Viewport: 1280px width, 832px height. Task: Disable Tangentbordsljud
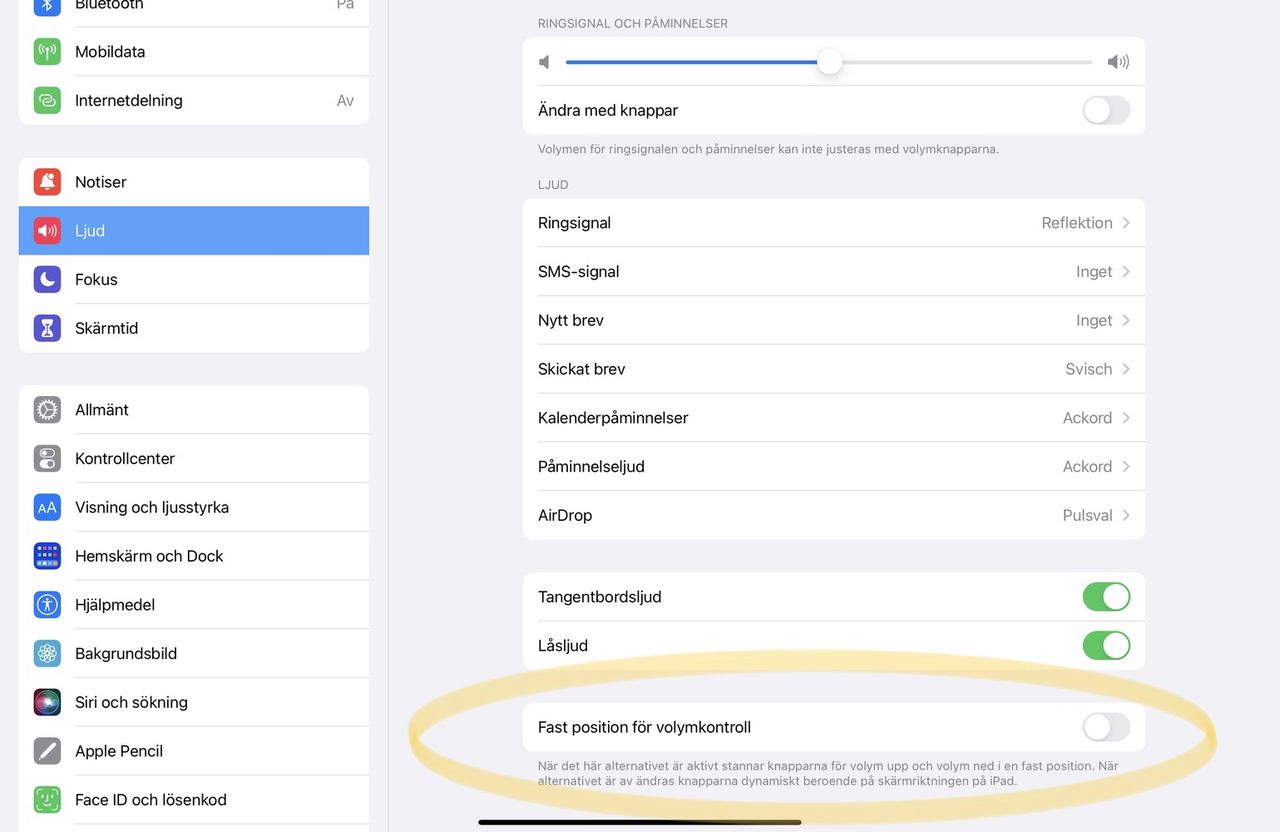(x=1105, y=596)
